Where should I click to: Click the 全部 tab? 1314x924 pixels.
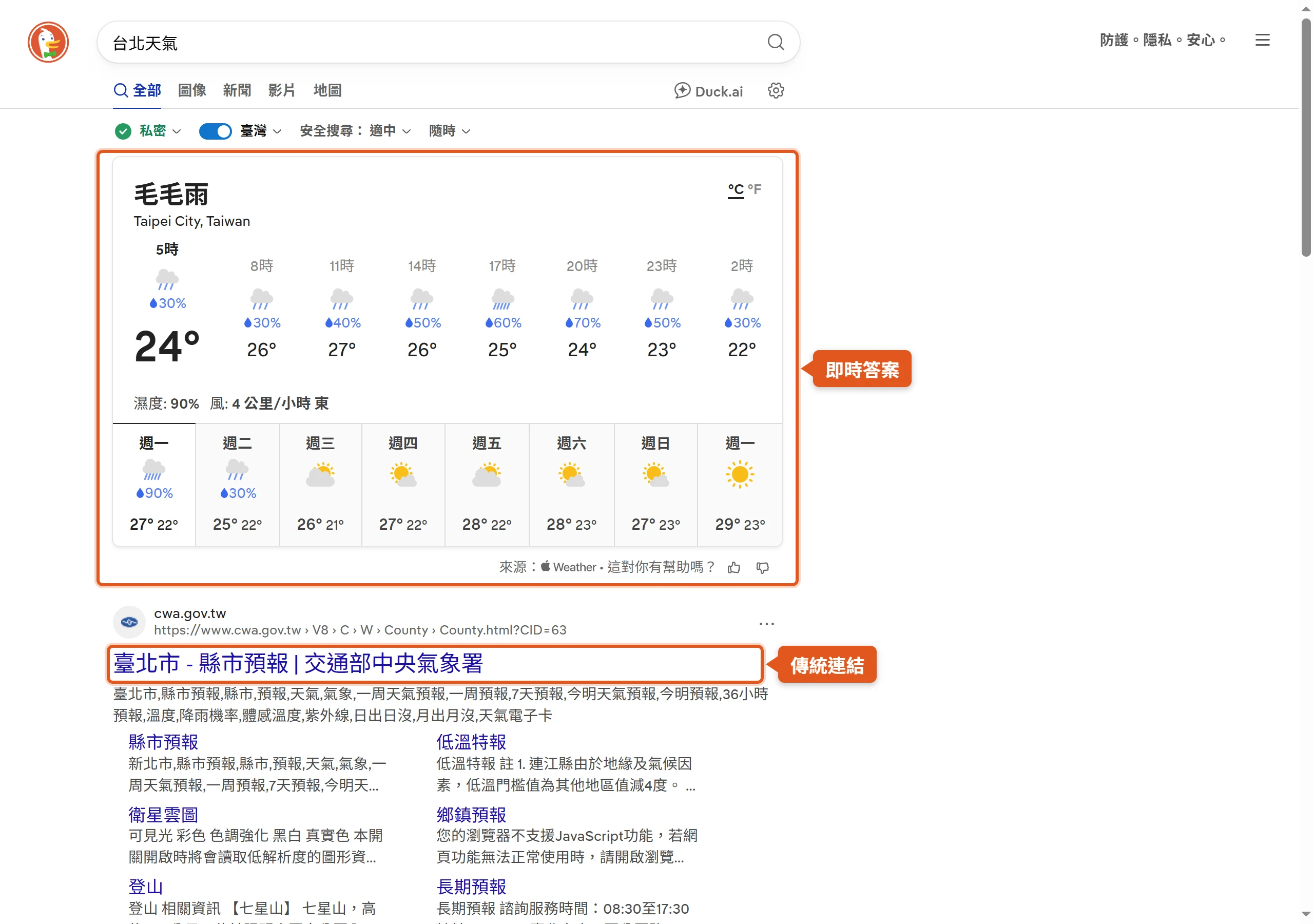click(138, 90)
